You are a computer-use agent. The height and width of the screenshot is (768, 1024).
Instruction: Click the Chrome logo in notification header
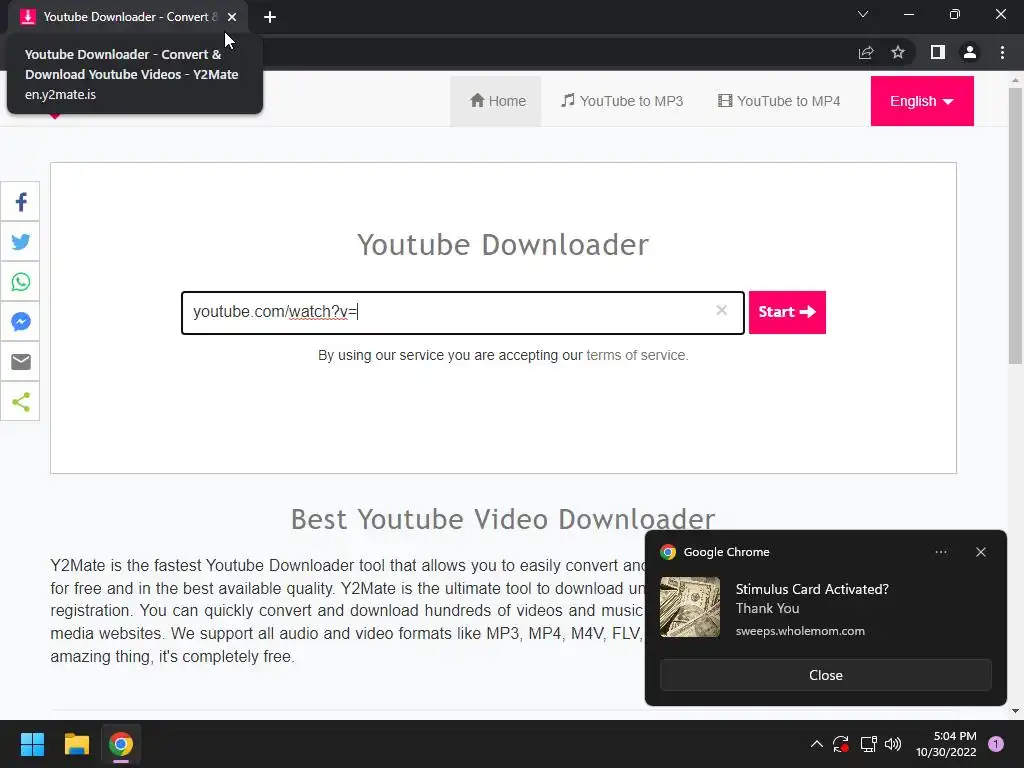coord(667,552)
